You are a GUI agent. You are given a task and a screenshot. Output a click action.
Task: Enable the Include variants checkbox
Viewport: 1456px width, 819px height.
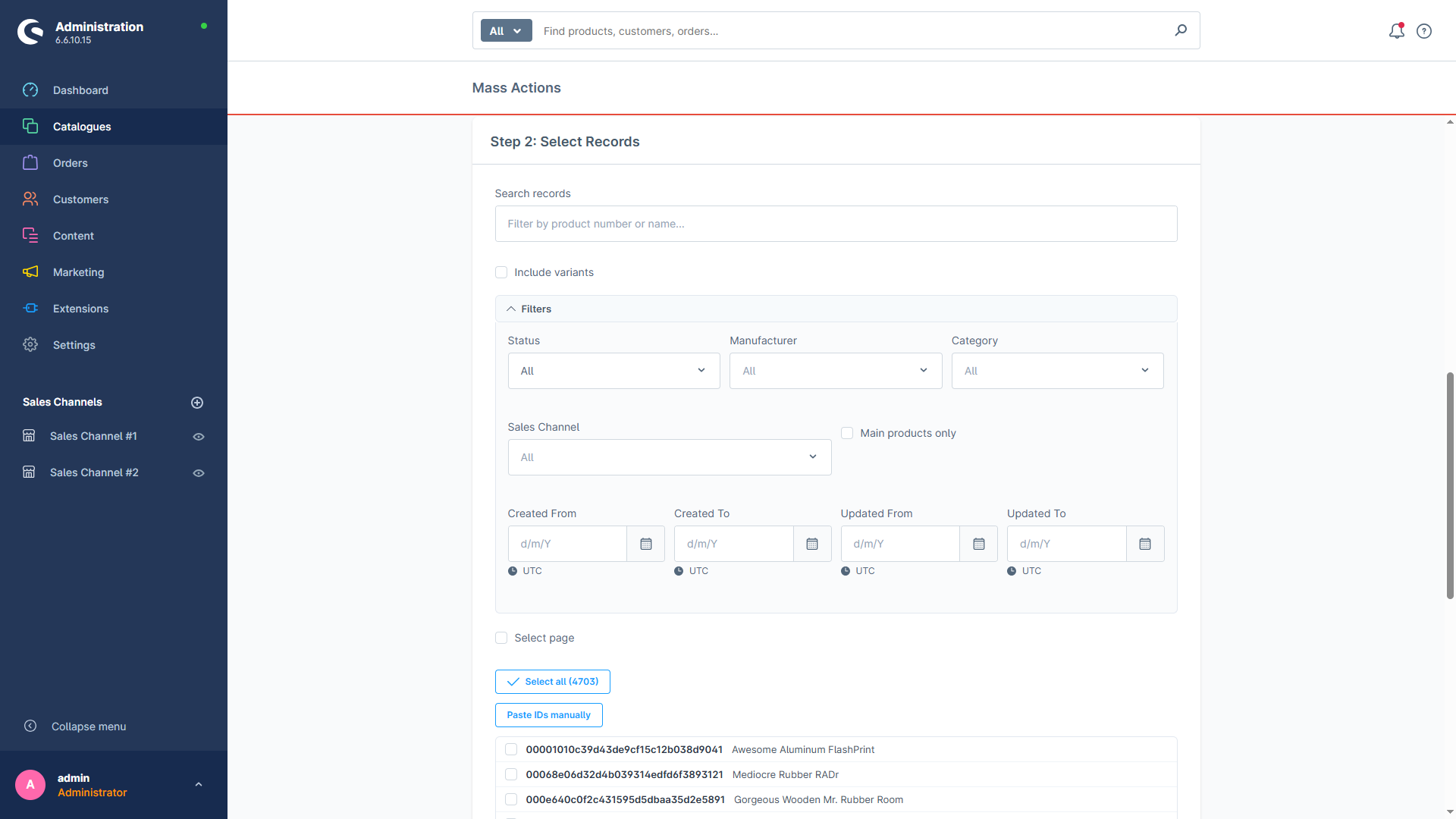501,272
